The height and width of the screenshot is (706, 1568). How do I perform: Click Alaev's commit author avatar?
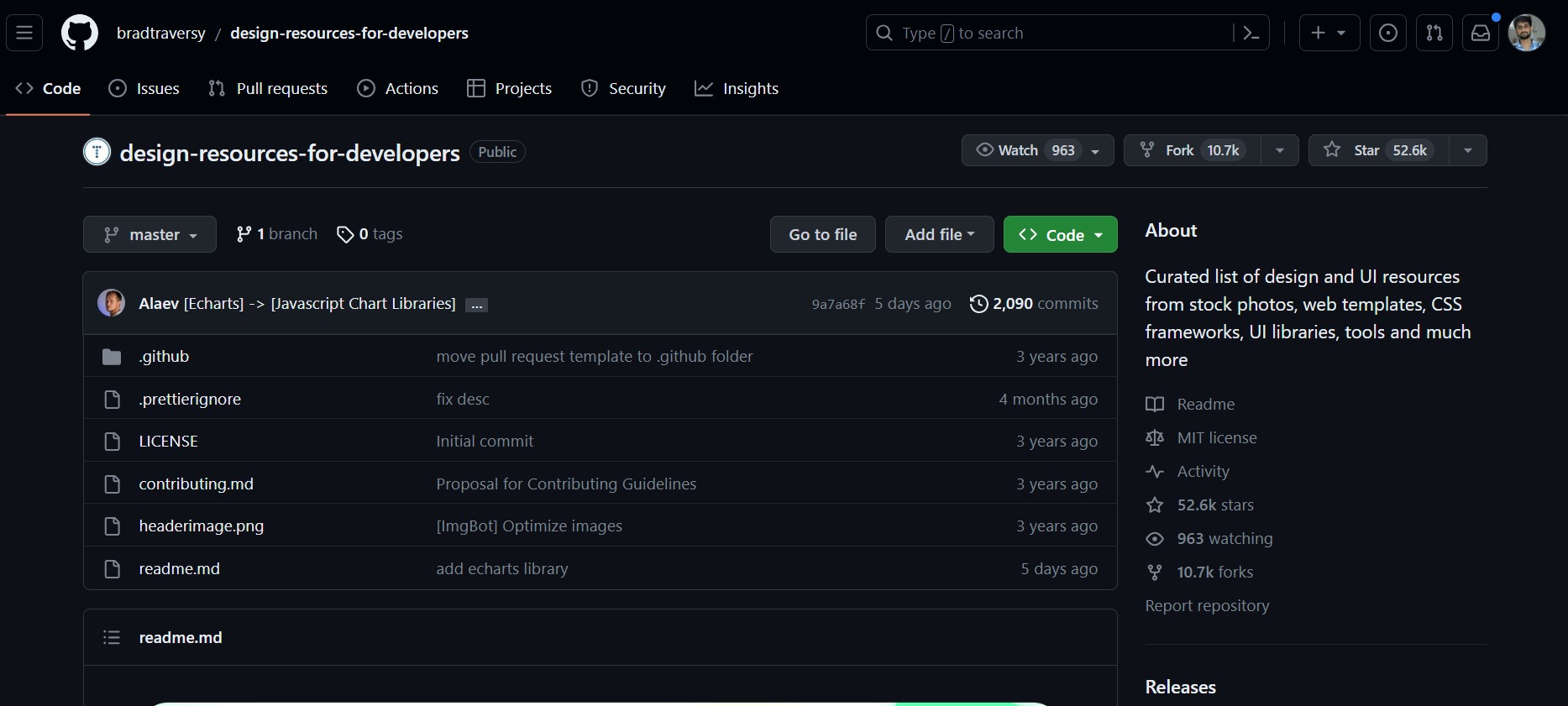tap(112, 303)
